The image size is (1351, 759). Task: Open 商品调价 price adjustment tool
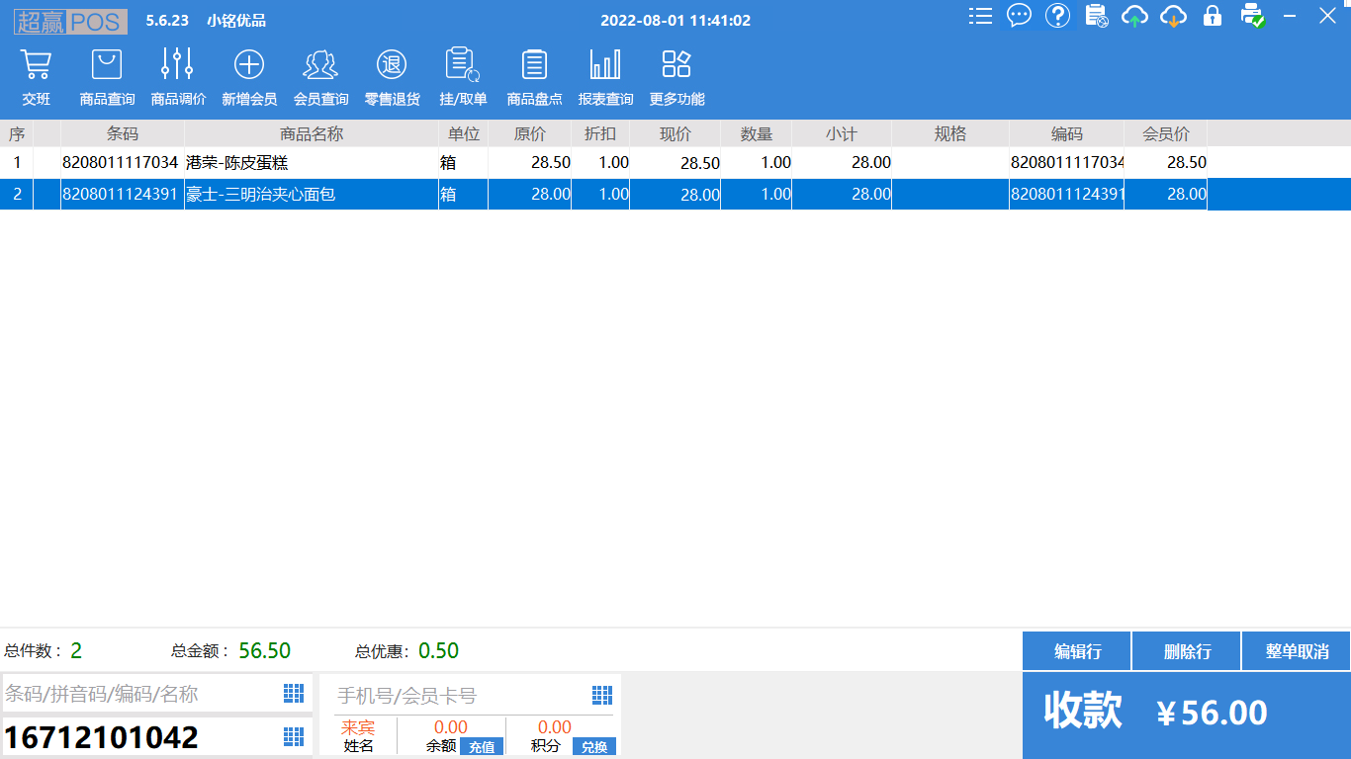(178, 77)
